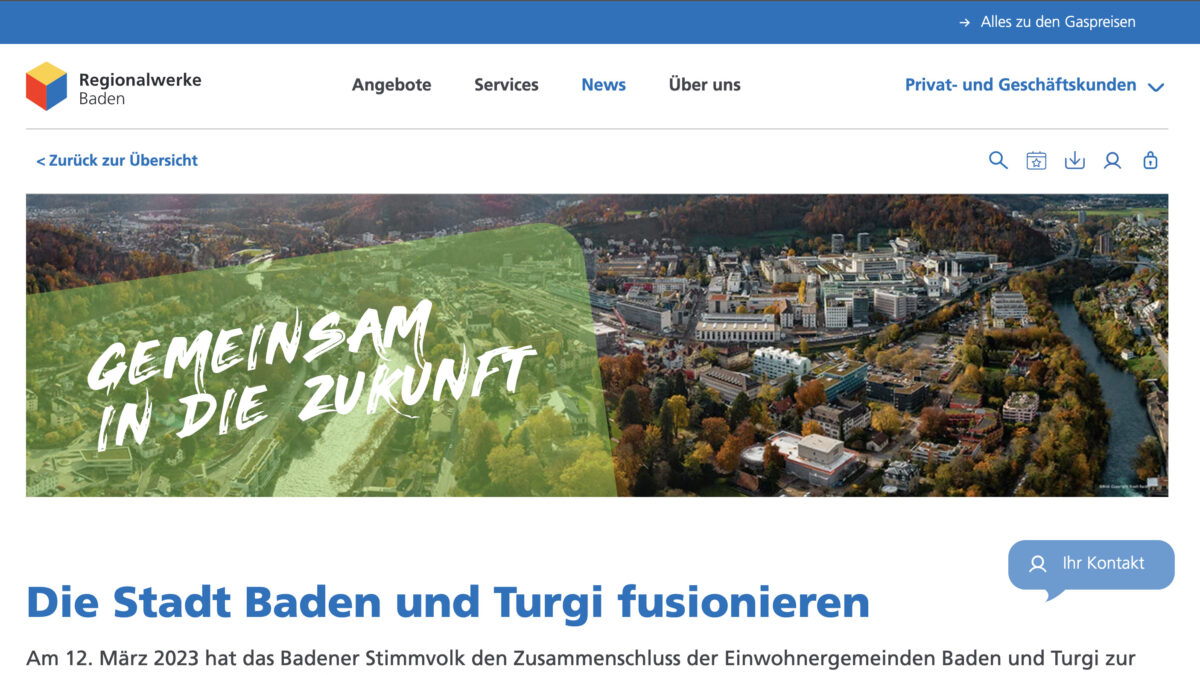Open the search magnifier icon

click(x=997, y=160)
